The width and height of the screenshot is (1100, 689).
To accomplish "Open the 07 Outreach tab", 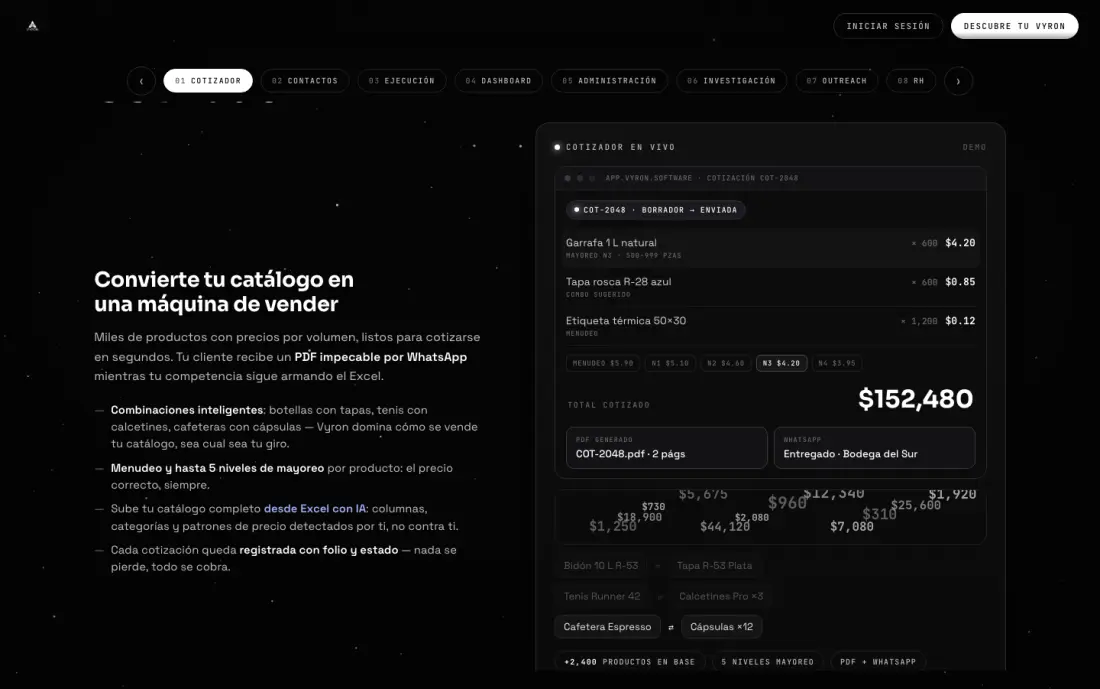I will point(836,81).
